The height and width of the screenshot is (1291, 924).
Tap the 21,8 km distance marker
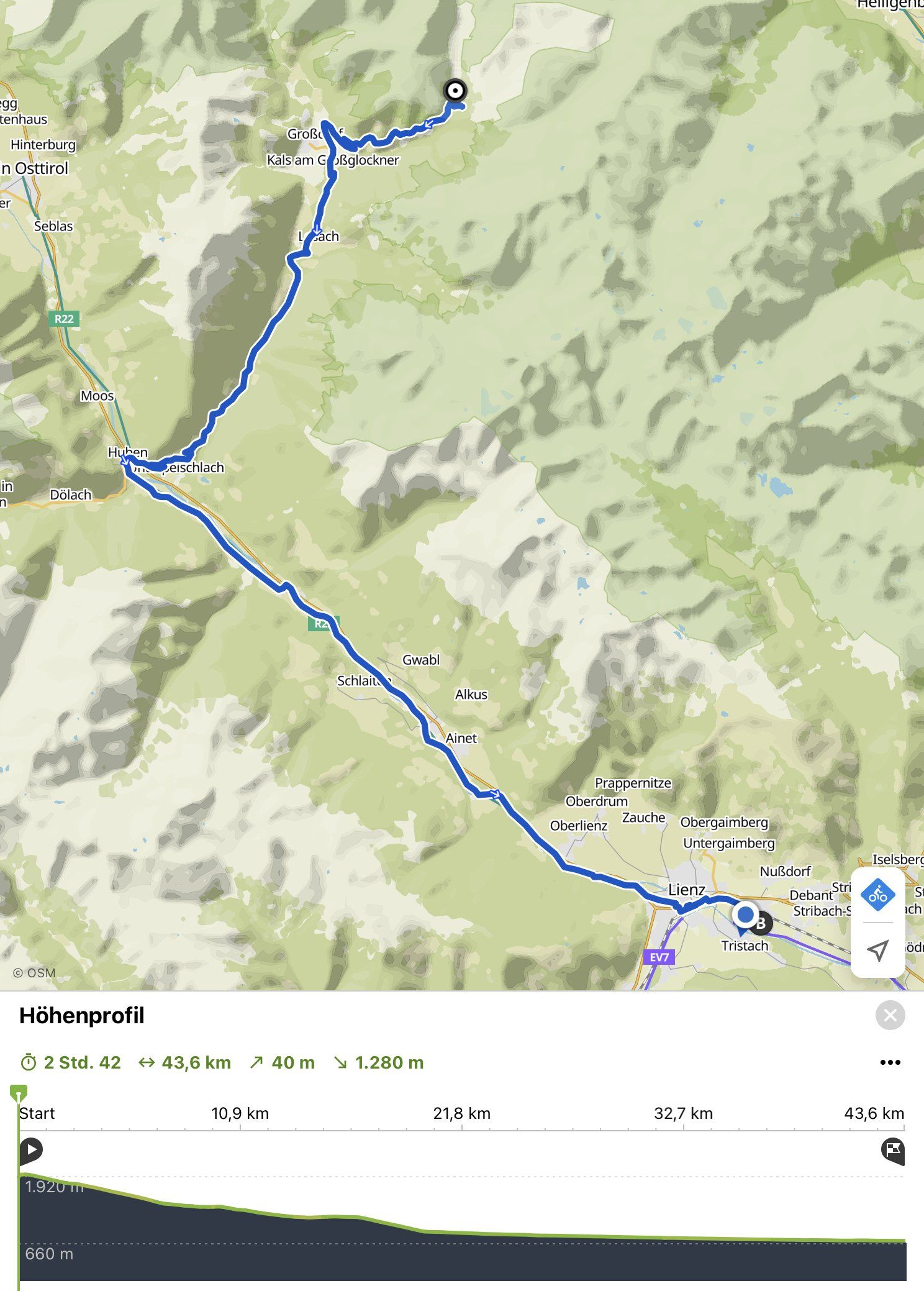pos(461,1113)
